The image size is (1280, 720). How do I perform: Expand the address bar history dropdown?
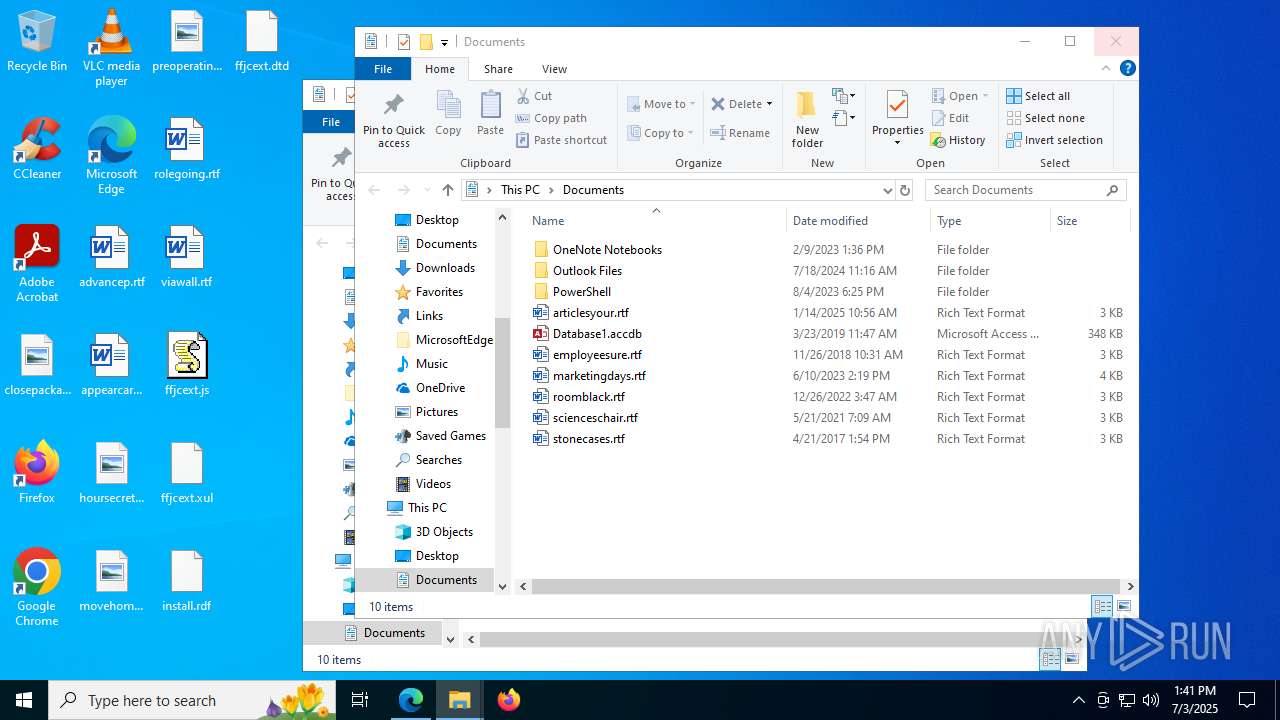tap(887, 190)
